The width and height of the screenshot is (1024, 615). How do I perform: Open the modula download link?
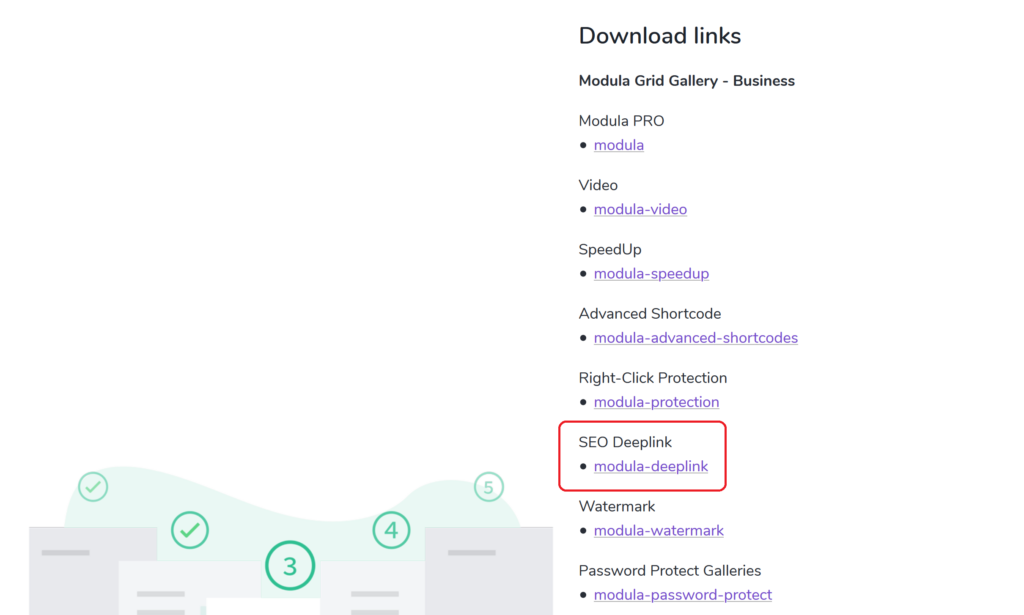click(x=618, y=144)
